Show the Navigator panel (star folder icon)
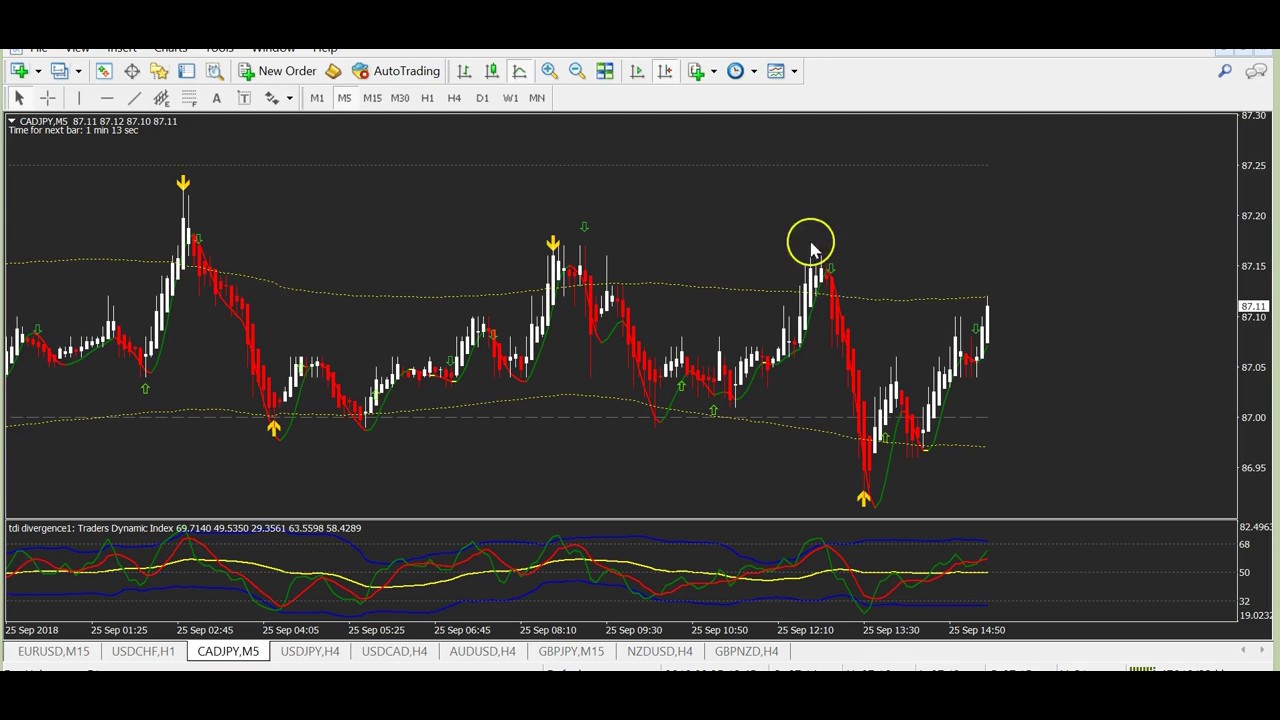 point(159,71)
